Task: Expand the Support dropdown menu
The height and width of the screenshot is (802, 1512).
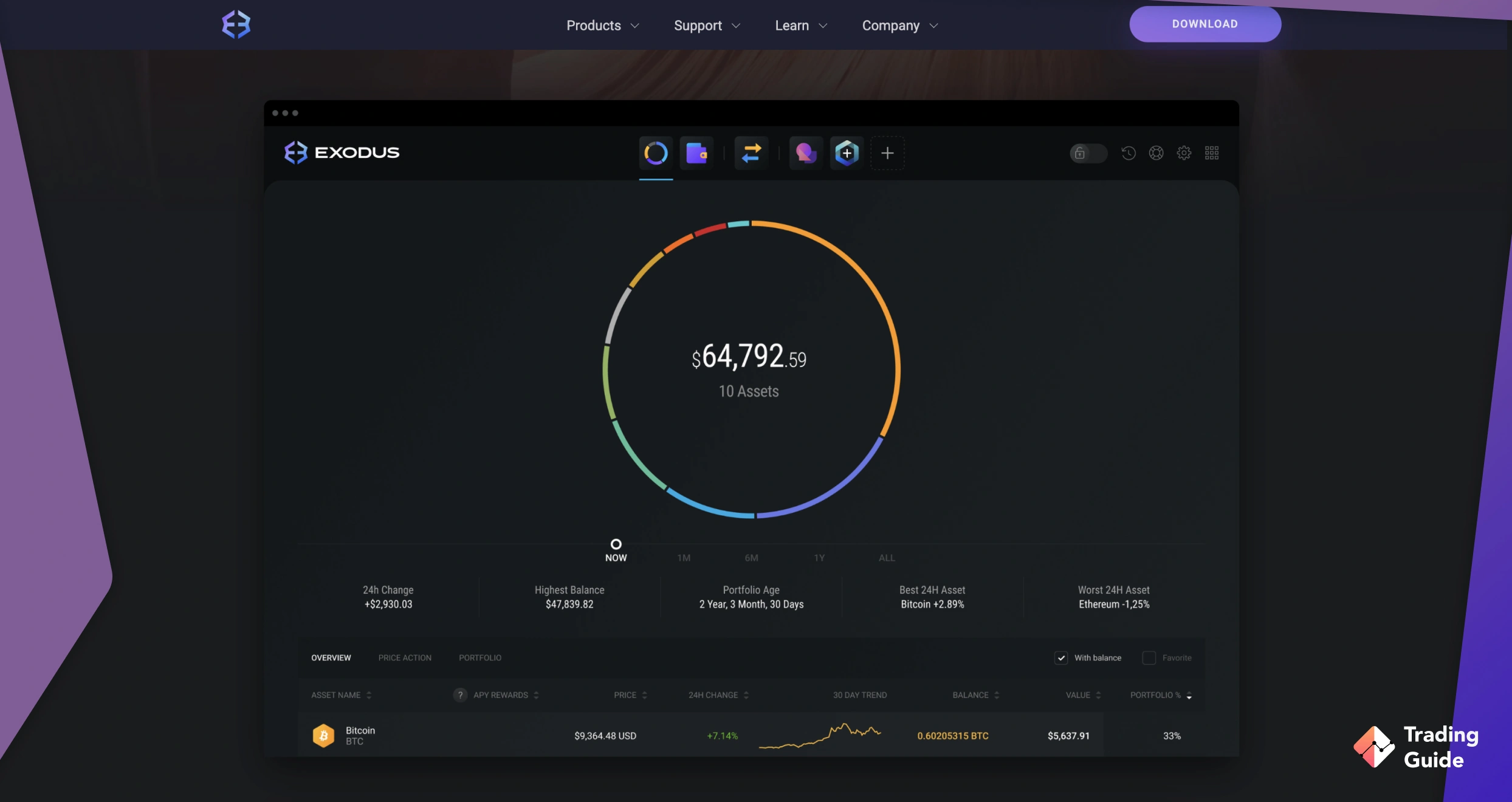Action: tap(707, 26)
